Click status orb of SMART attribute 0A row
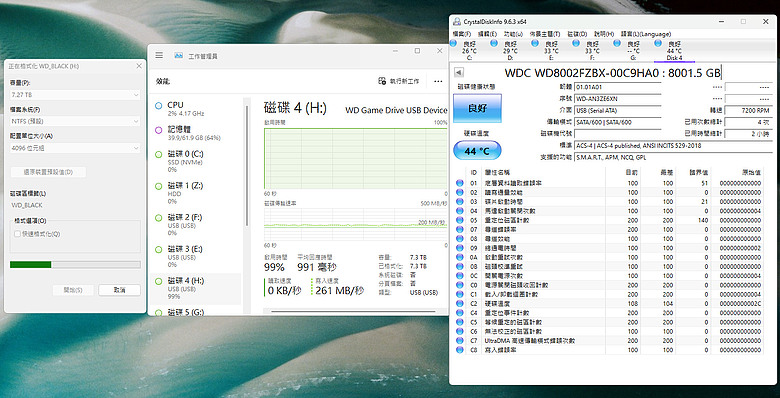The image size is (780, 398). [460, 257]
